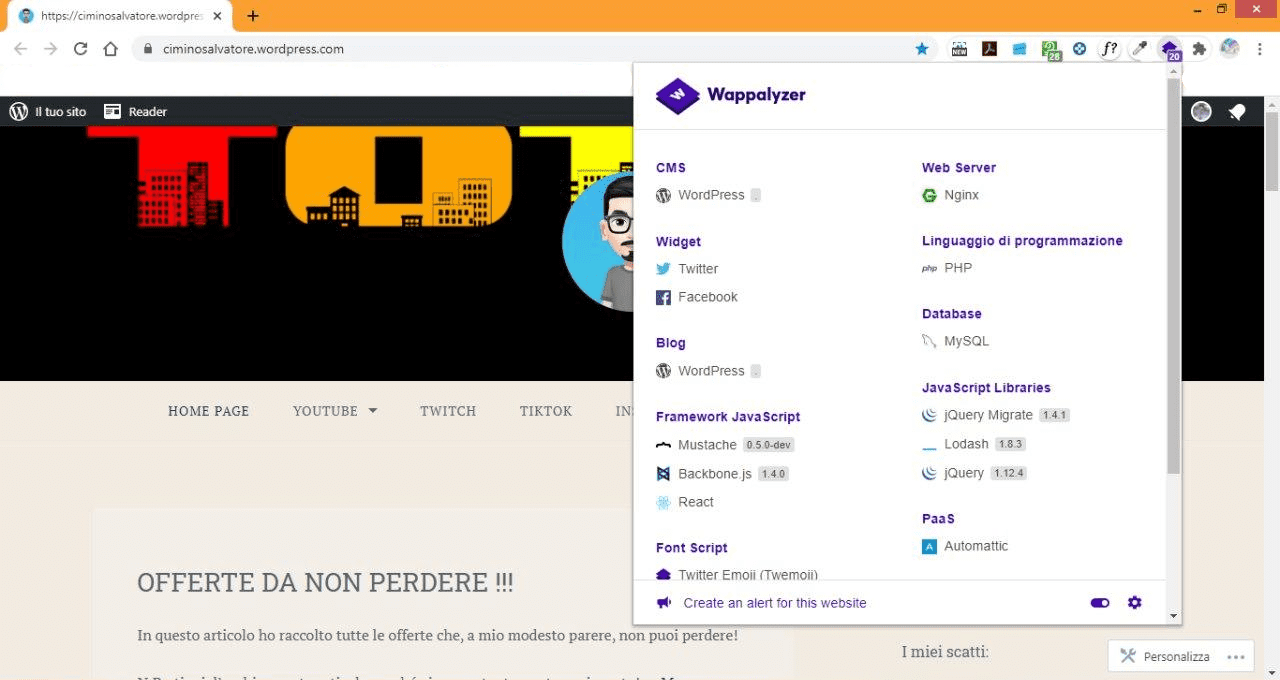Open Chrome's three-dot menu

[1260, 49]
